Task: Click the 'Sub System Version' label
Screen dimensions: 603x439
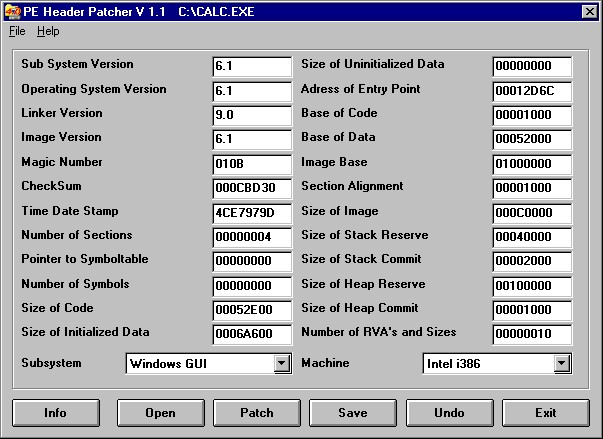Action: point(77,64)
